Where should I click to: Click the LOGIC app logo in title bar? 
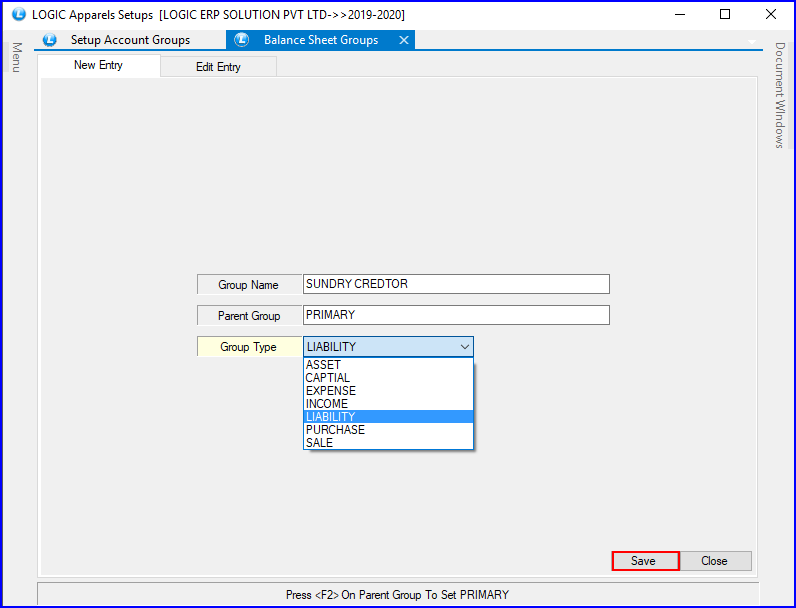[18, 14]
